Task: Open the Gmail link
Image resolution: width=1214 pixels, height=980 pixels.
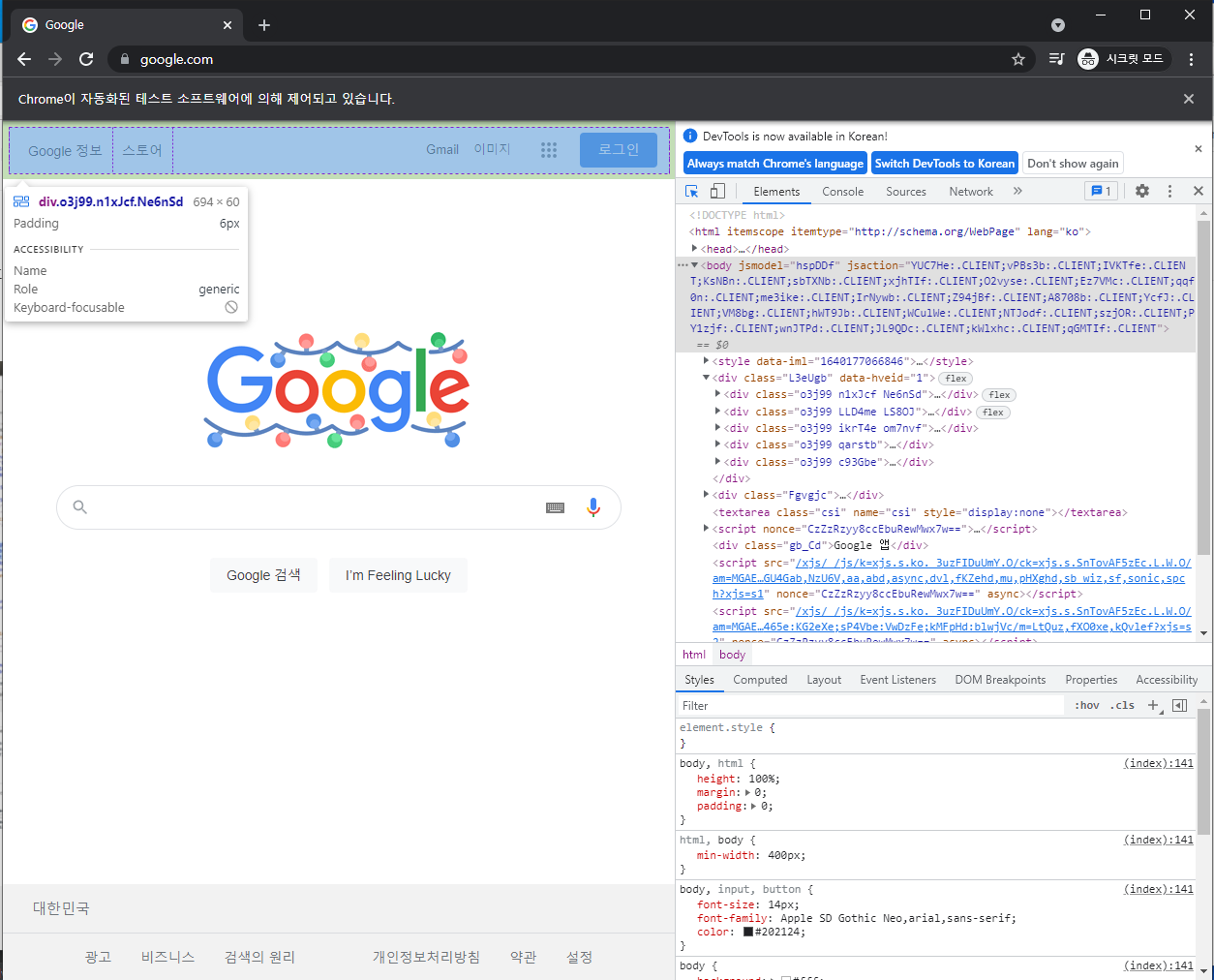Action: [x=442, y=150]
